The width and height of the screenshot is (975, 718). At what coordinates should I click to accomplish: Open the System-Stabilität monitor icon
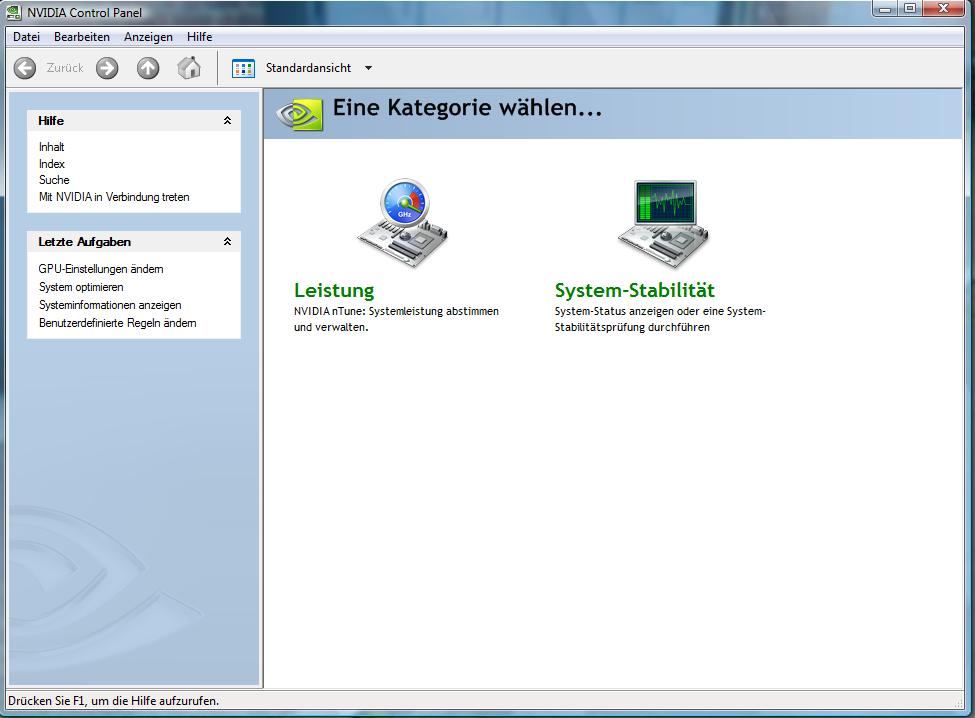click(663, 224)
